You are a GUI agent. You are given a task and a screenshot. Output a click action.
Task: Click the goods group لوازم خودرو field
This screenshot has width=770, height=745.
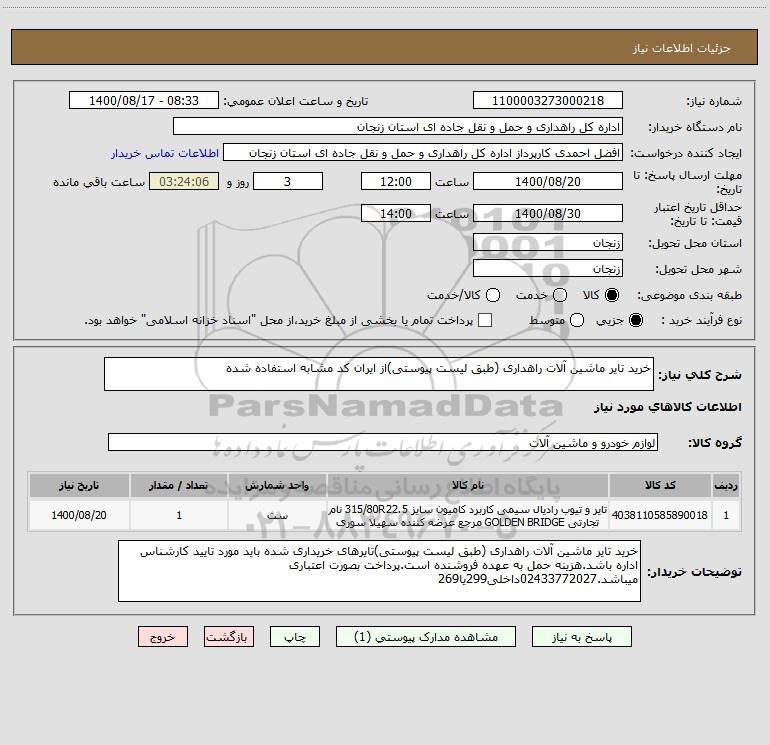click(x=383, y=442)
